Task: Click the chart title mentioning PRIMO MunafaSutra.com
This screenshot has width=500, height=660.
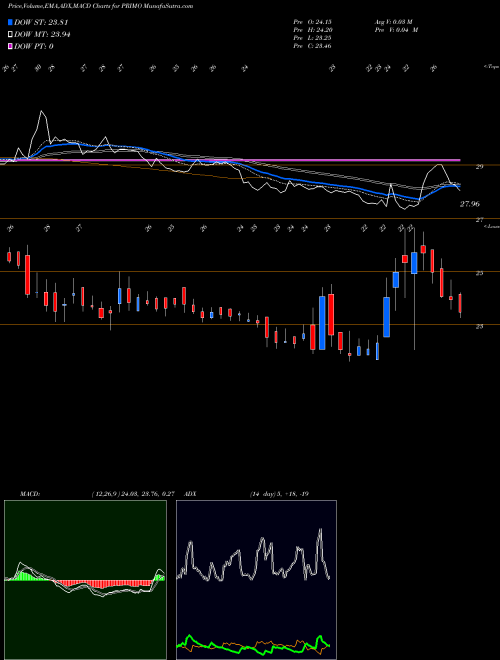Action: coord(101,6)
